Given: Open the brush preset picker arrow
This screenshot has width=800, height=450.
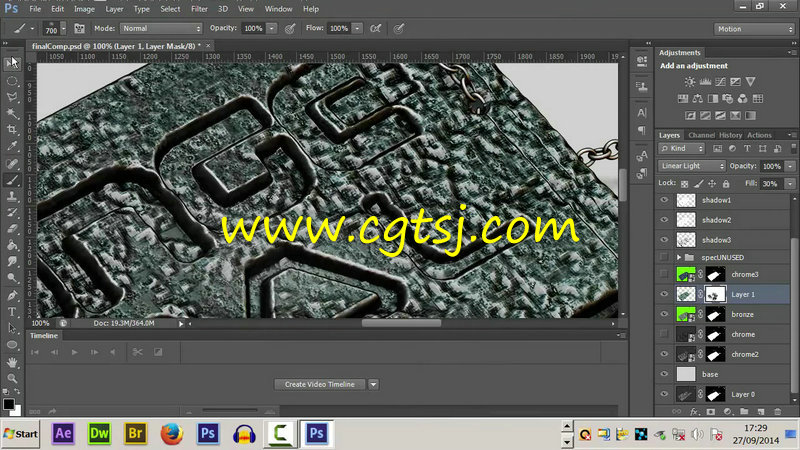Looking at the screenshot, I should tap(63, 29).
